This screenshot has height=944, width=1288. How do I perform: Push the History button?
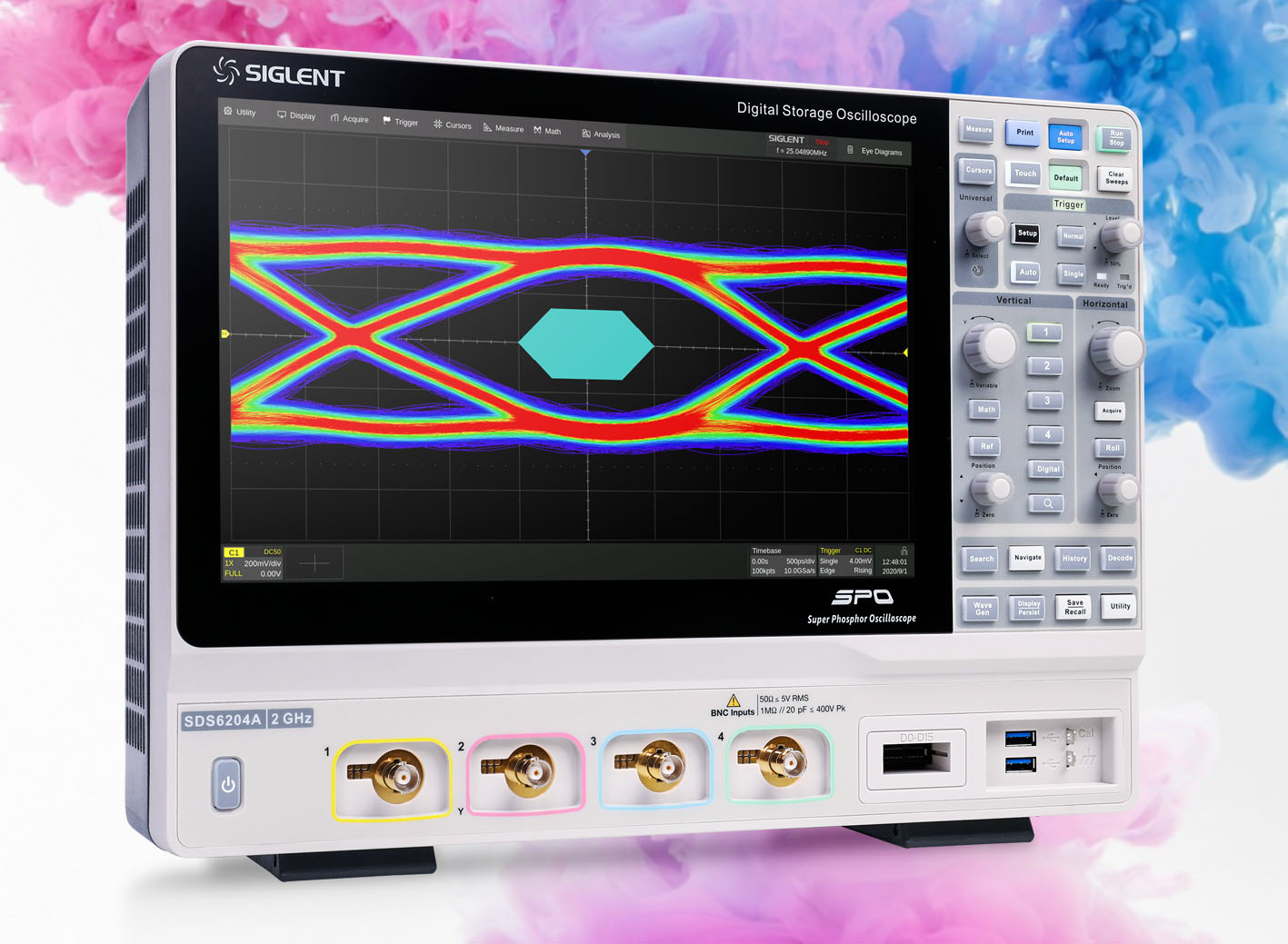coord(1074,559)
